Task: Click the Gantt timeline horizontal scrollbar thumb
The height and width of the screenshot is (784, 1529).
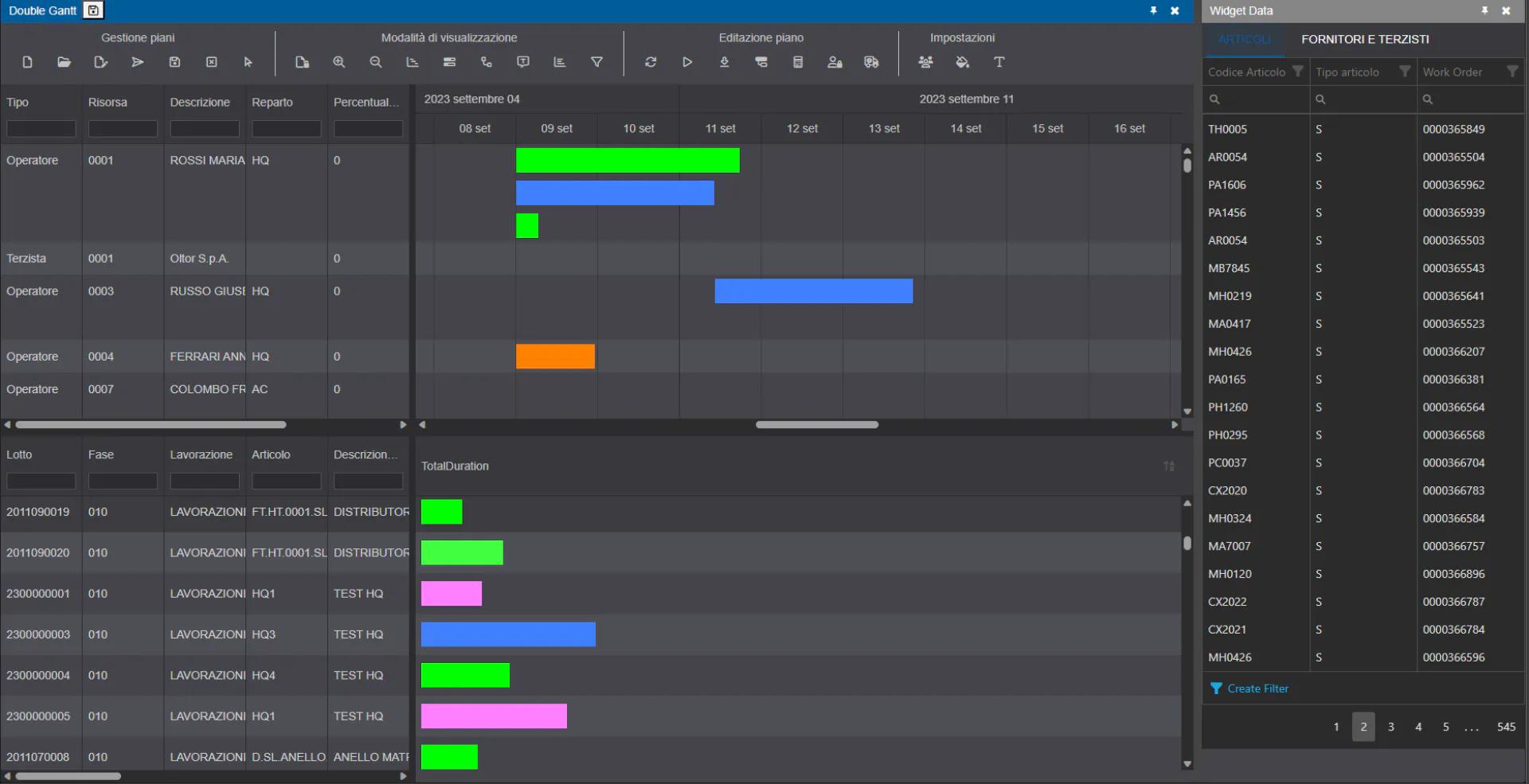Action: point(817,425)
